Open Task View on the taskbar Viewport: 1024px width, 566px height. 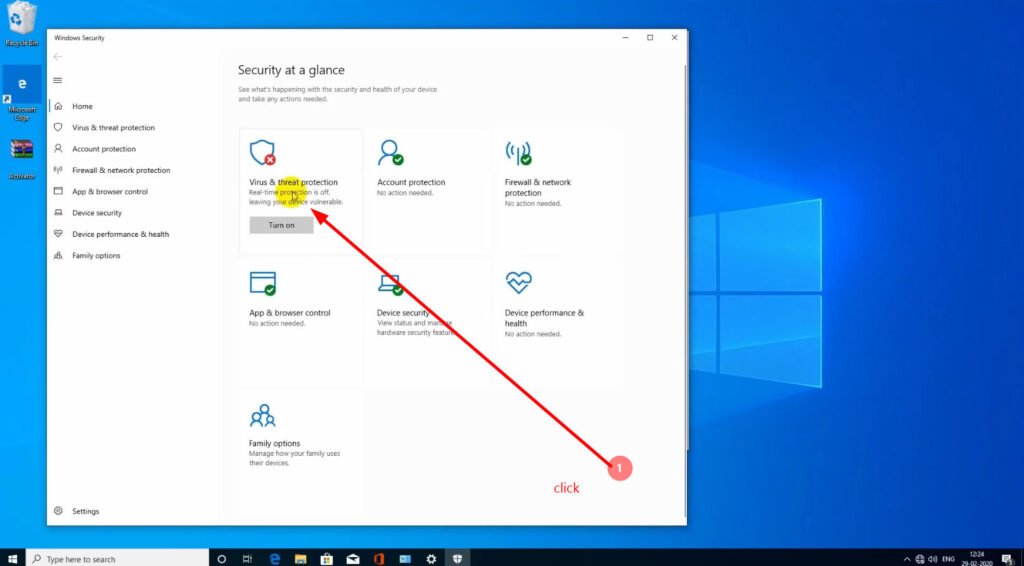point(247,559)
